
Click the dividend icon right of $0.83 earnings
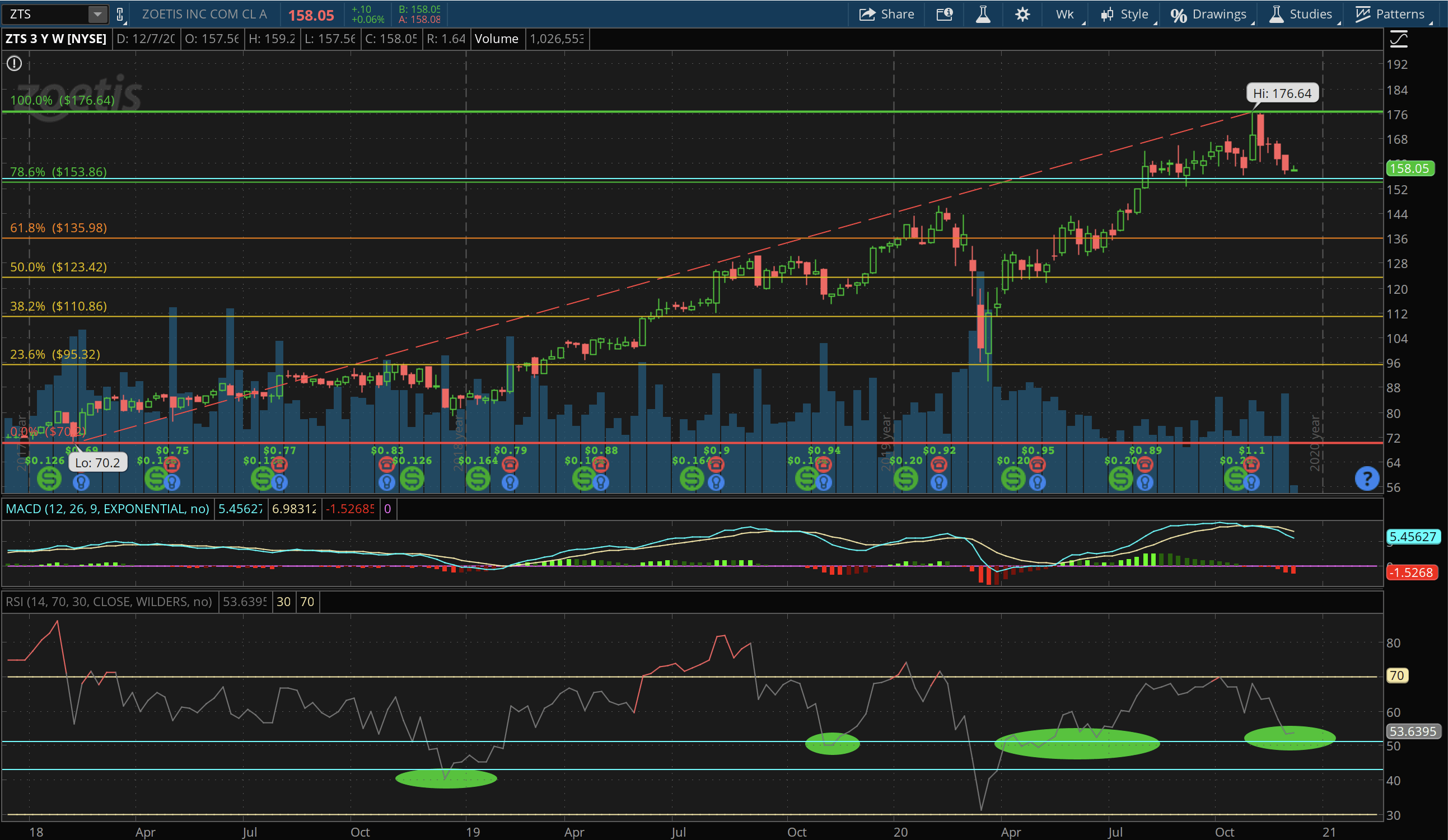pyautogui.click(x=412, y=478)
